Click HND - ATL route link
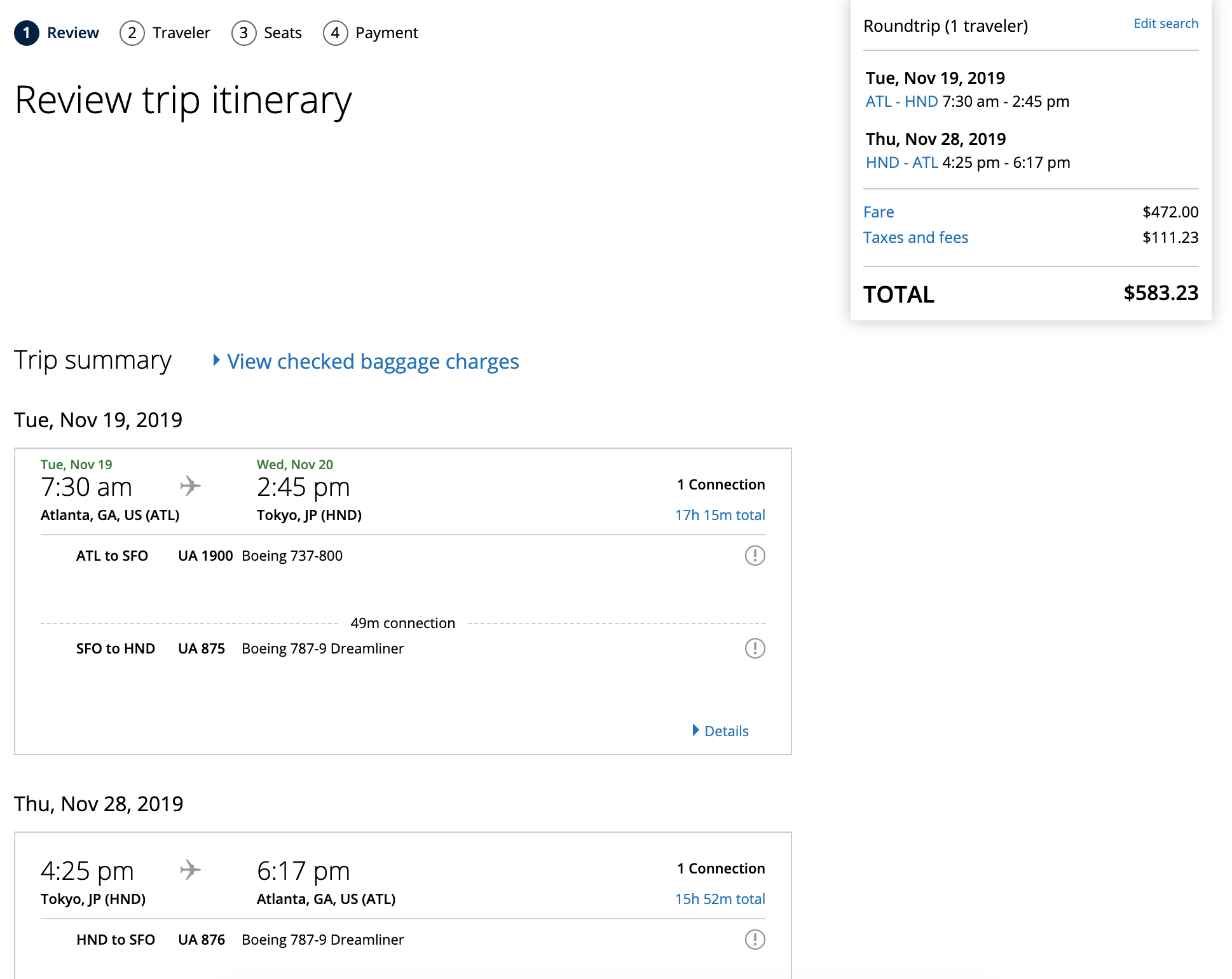This screenshot has height=979, width=1232. point(901,163)
